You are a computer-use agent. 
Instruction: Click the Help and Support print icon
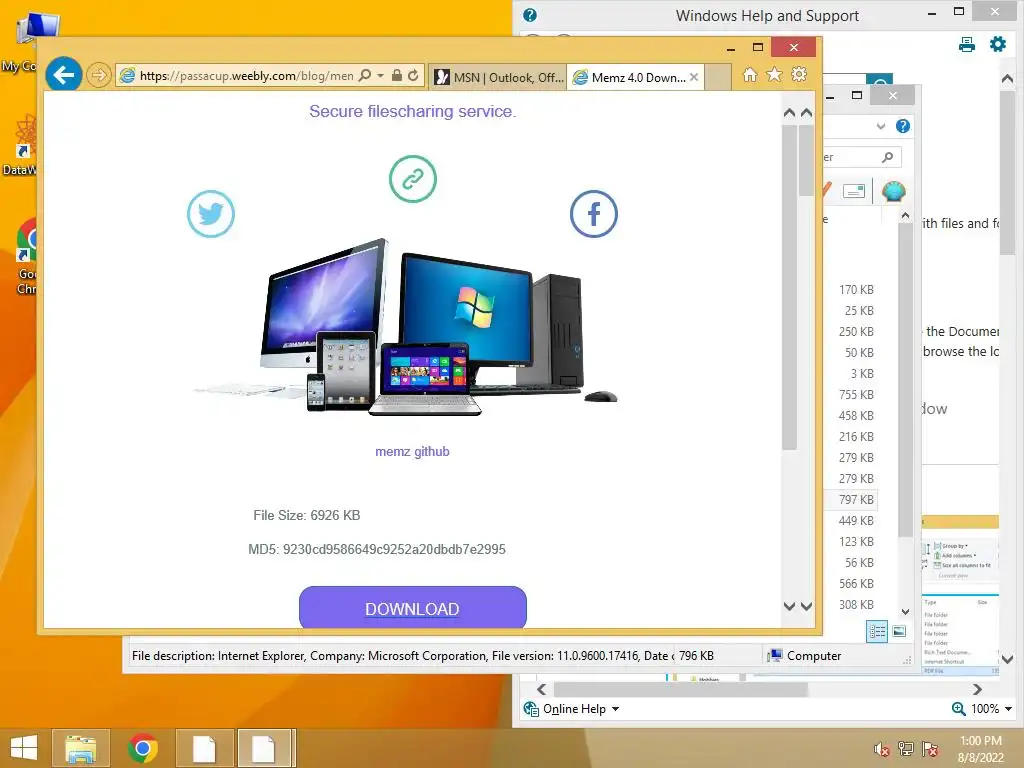click(967, 44)
